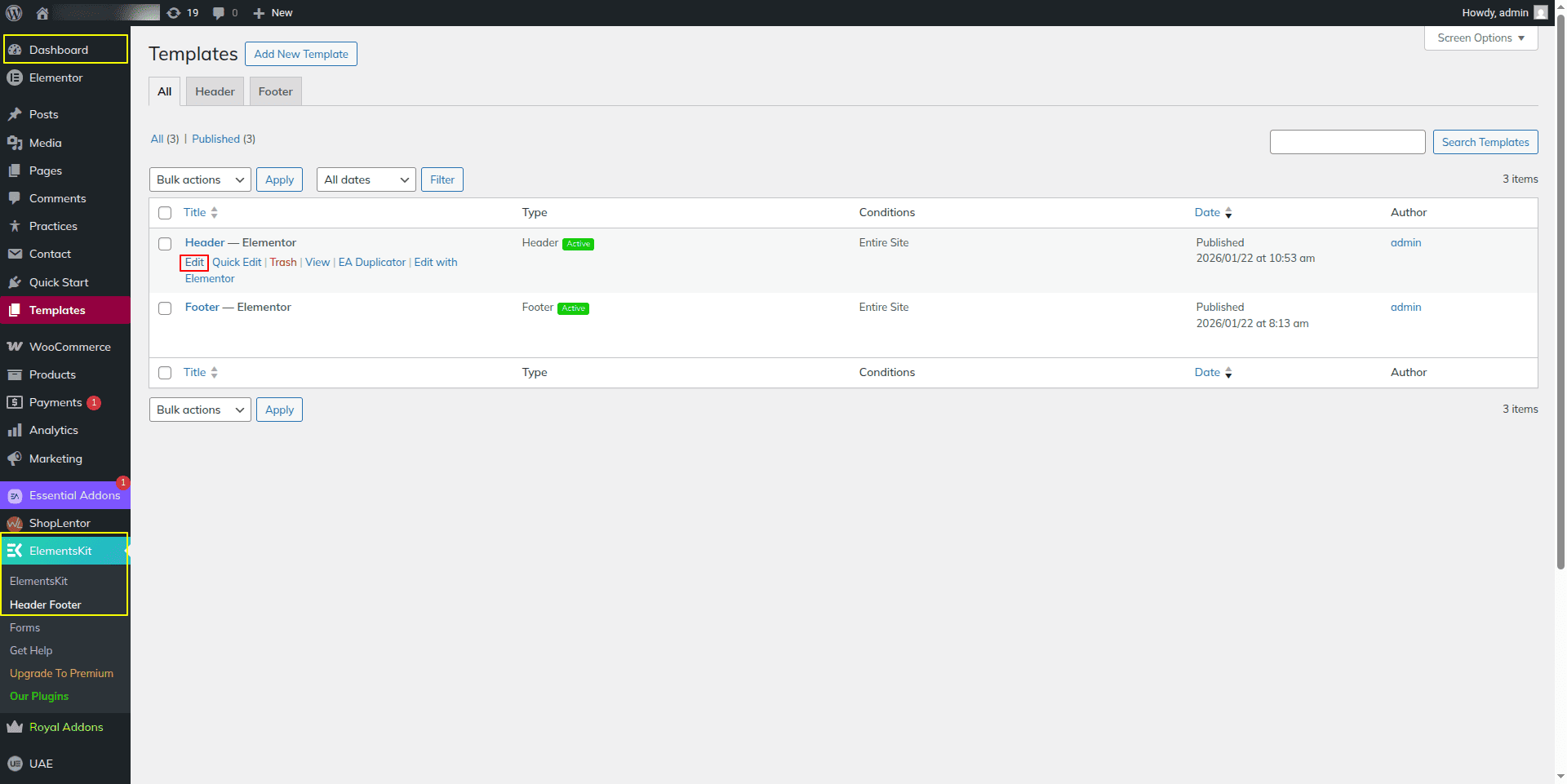This screenshot has height=784, width=1567.
Task: Click Add New Template button
Action: pos(301,54)
